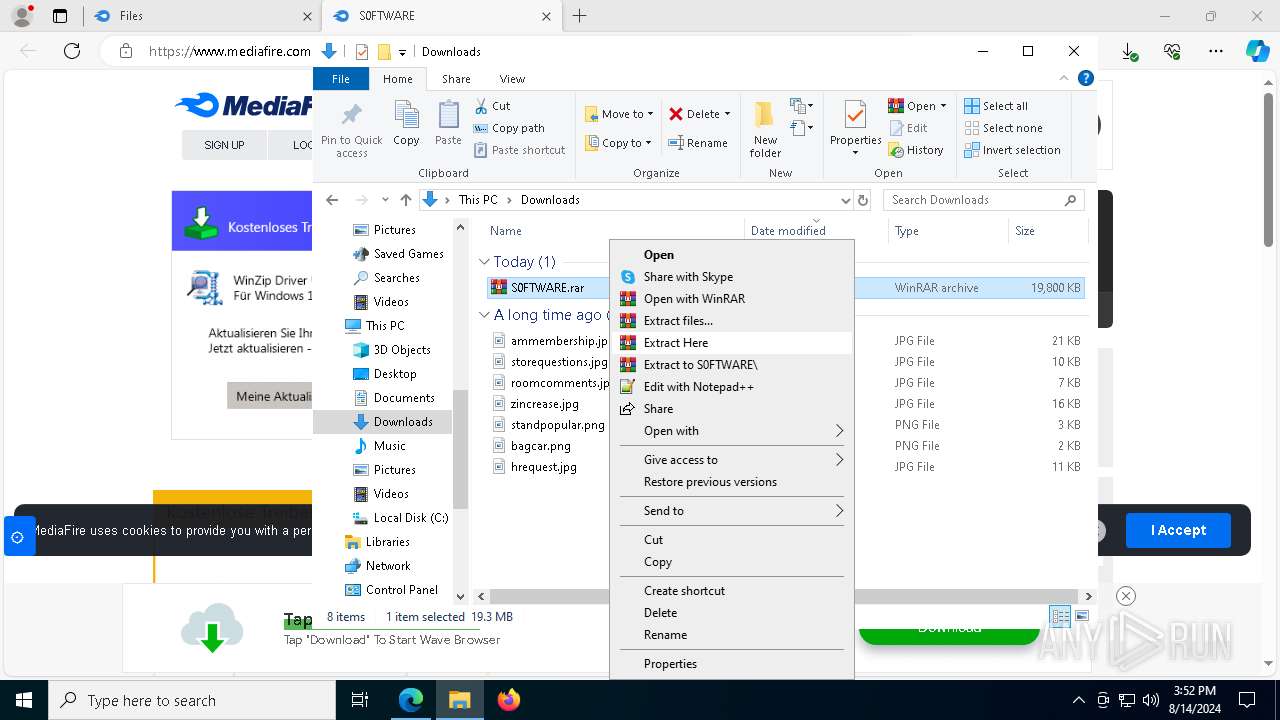The width and height of the screenshot is (1280, 720).
Task: Click the History ribbon button
Action: (x=915, y=150)
